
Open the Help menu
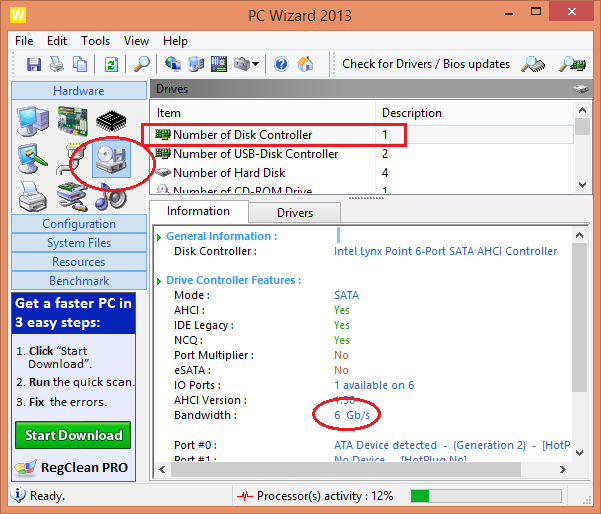pos(175,41)
